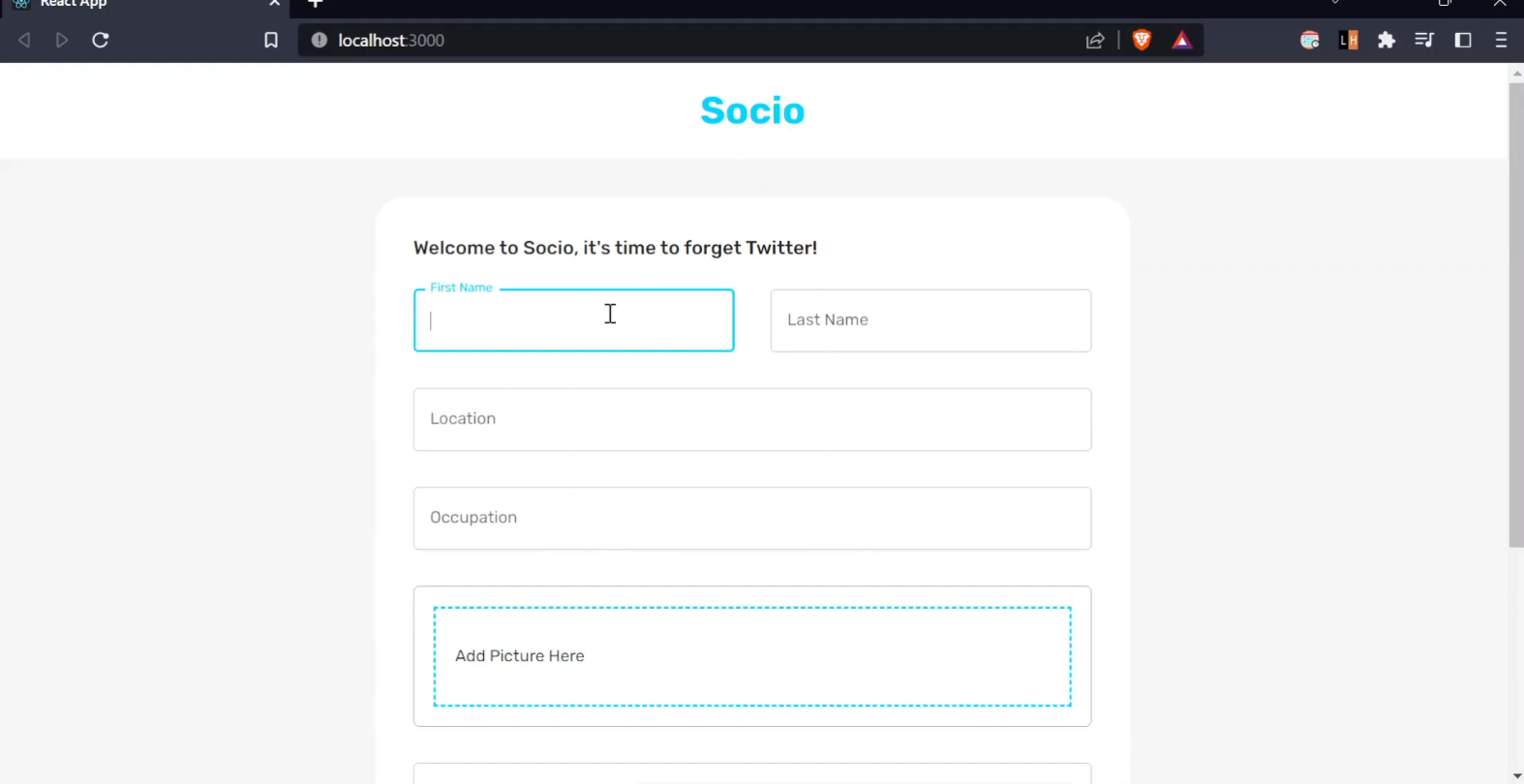Reload the localhost page

100,40
